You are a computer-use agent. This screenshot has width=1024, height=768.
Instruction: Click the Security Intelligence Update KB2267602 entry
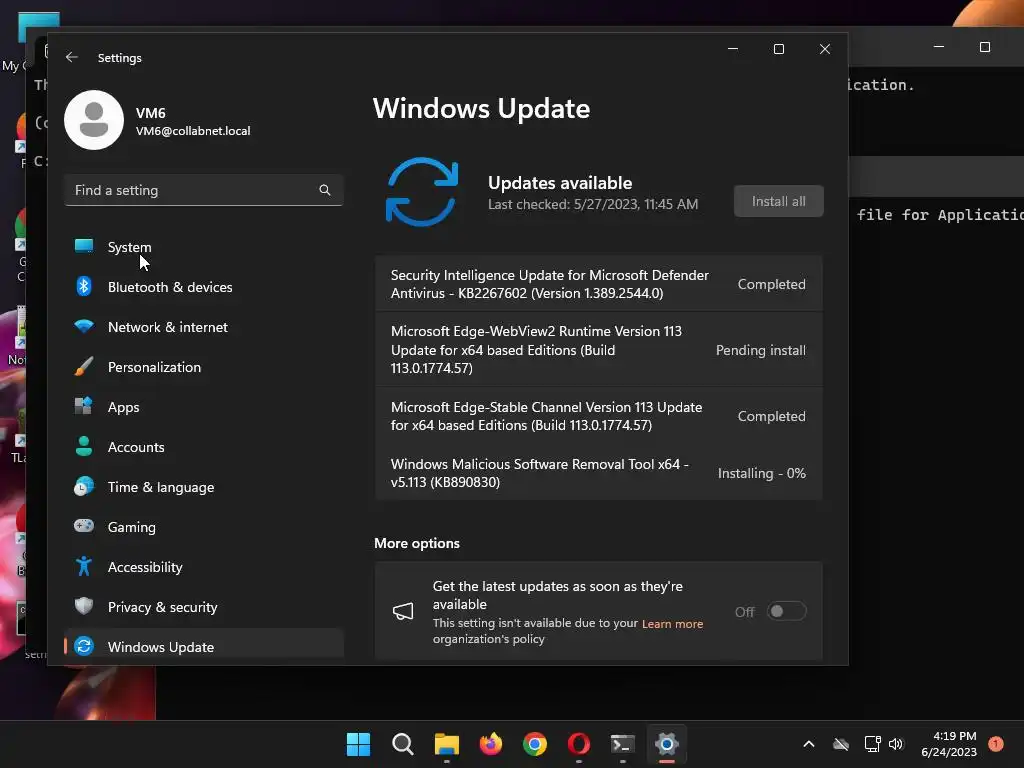[x=598, y=284]
